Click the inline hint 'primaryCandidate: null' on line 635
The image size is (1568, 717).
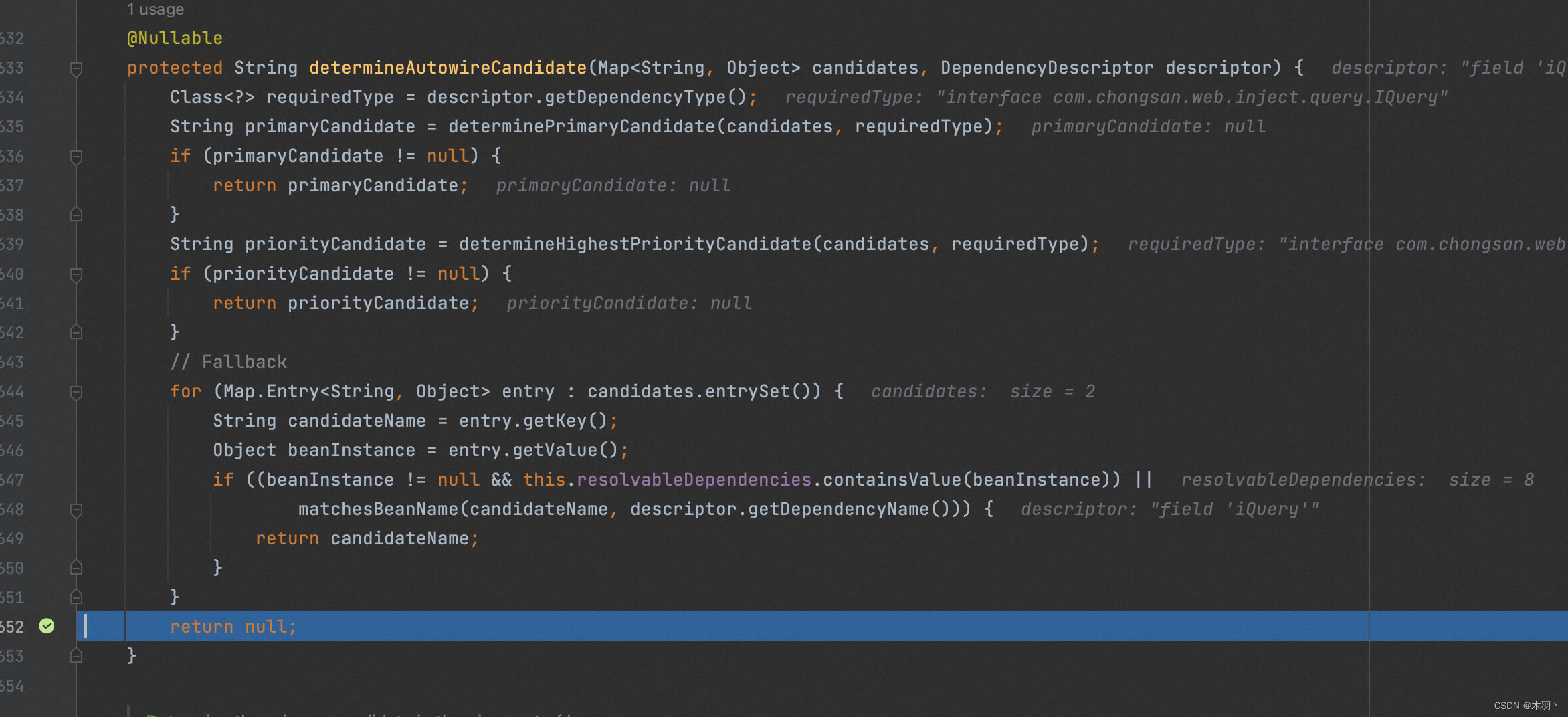[1149, 126]
